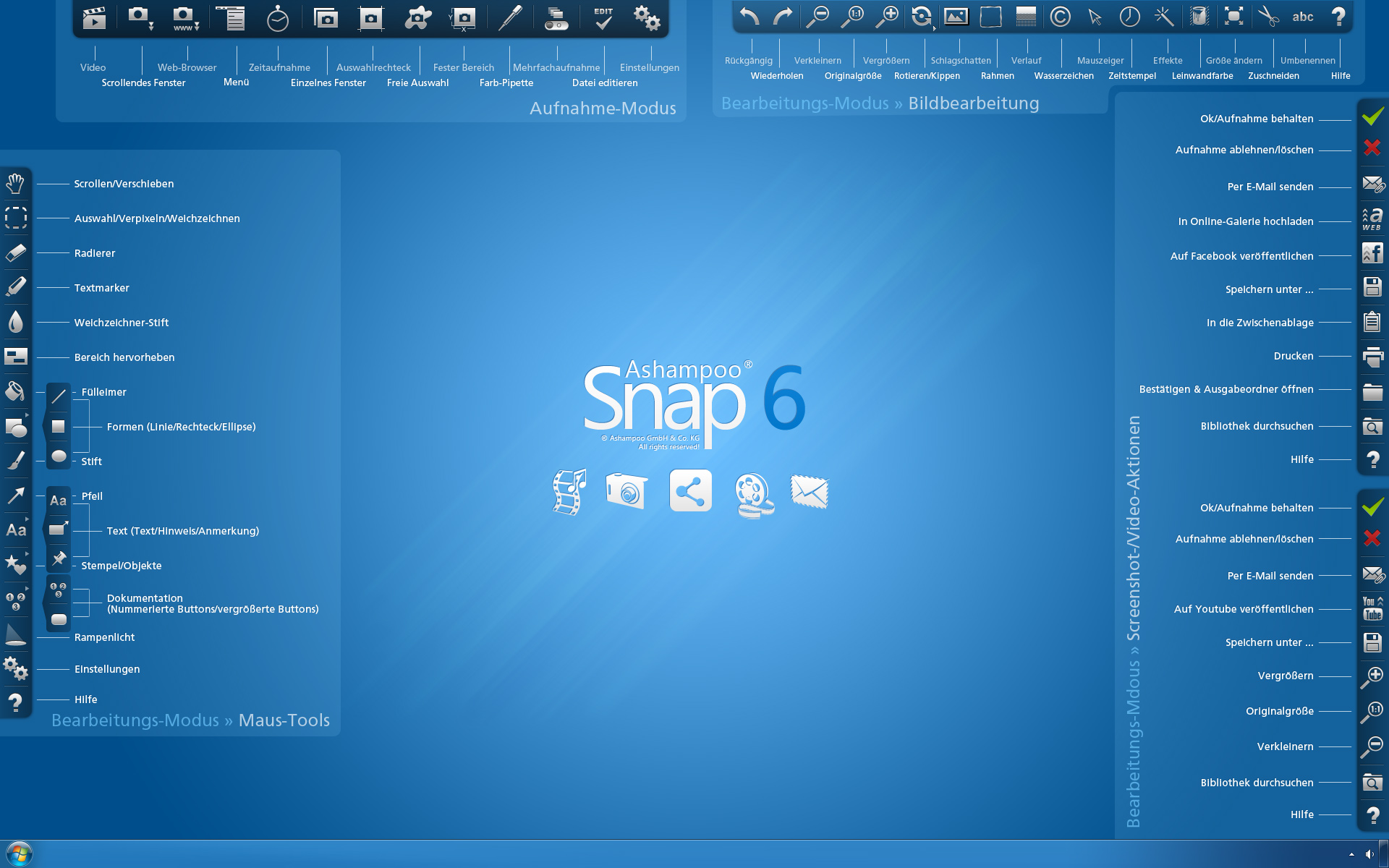Click the Auf Youtube veröffentlichen icon

coord(1372,610)
